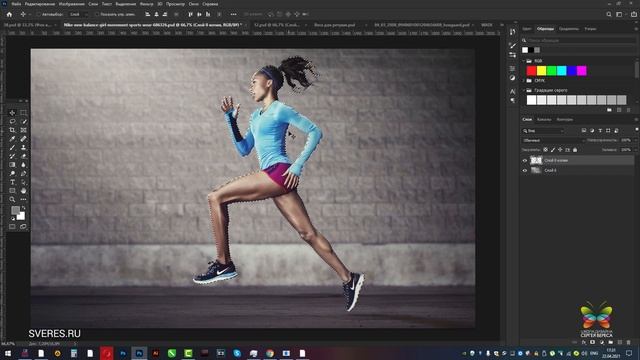Open the Редактирование menu

(x=40, y=4)
